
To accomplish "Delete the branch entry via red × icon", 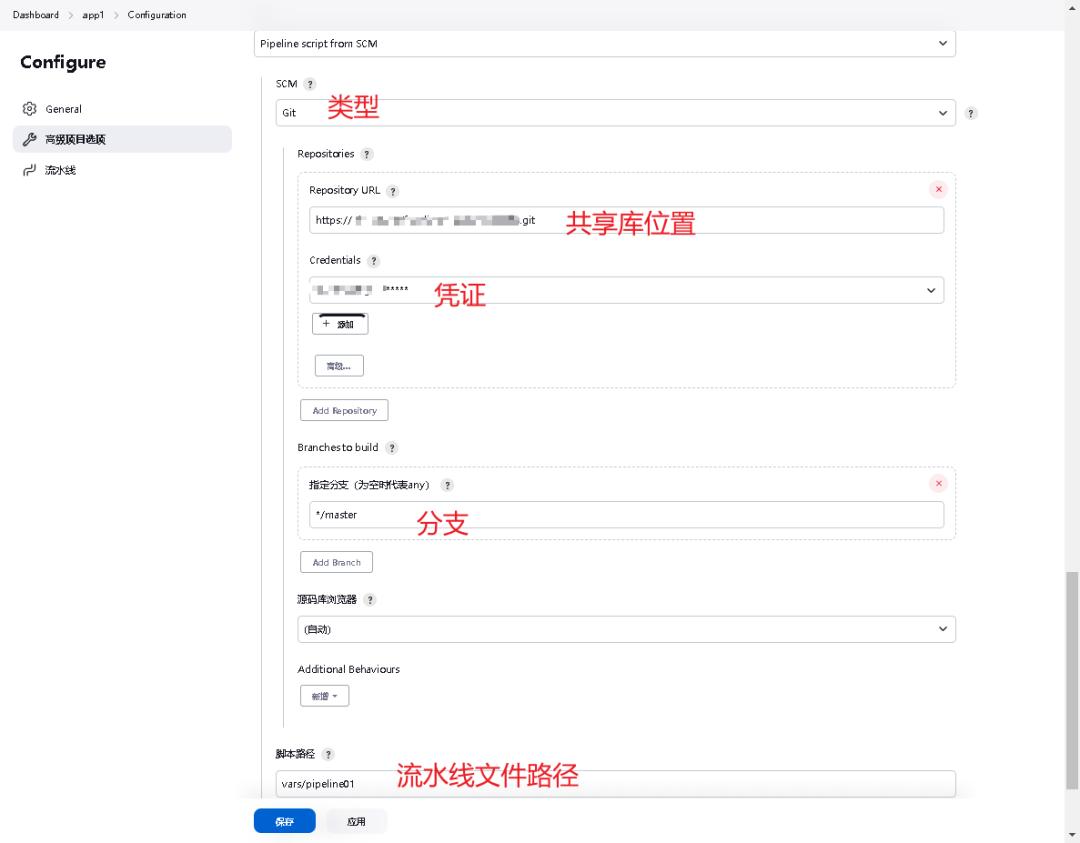I will coord(938,483).
